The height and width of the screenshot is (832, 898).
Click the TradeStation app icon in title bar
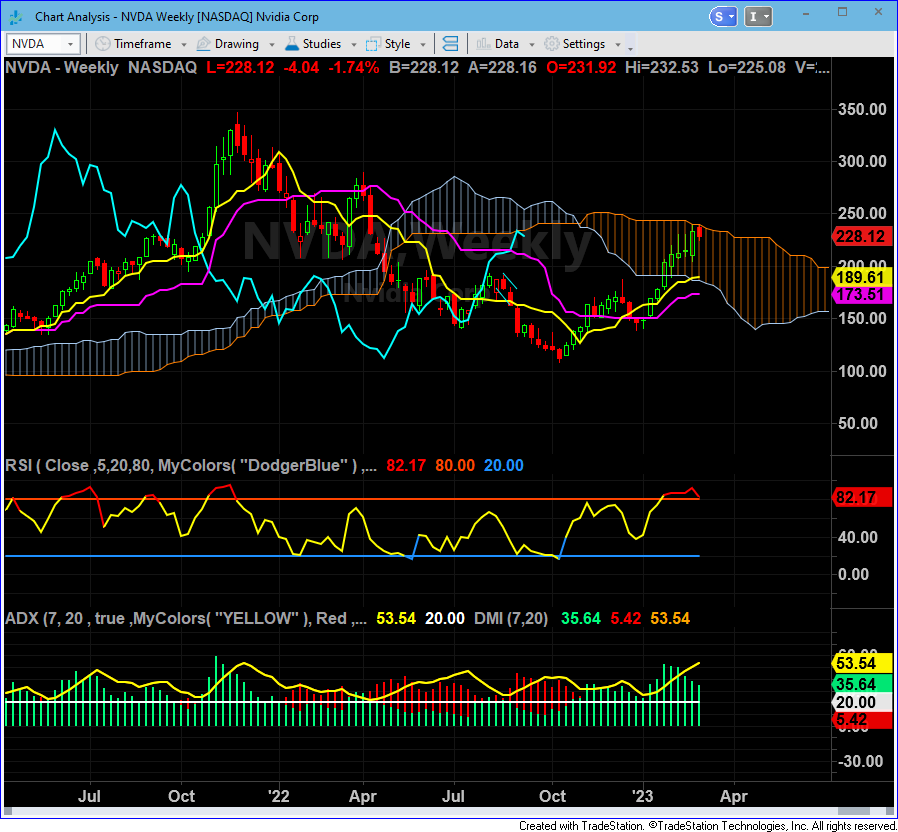tap(17, 17)
